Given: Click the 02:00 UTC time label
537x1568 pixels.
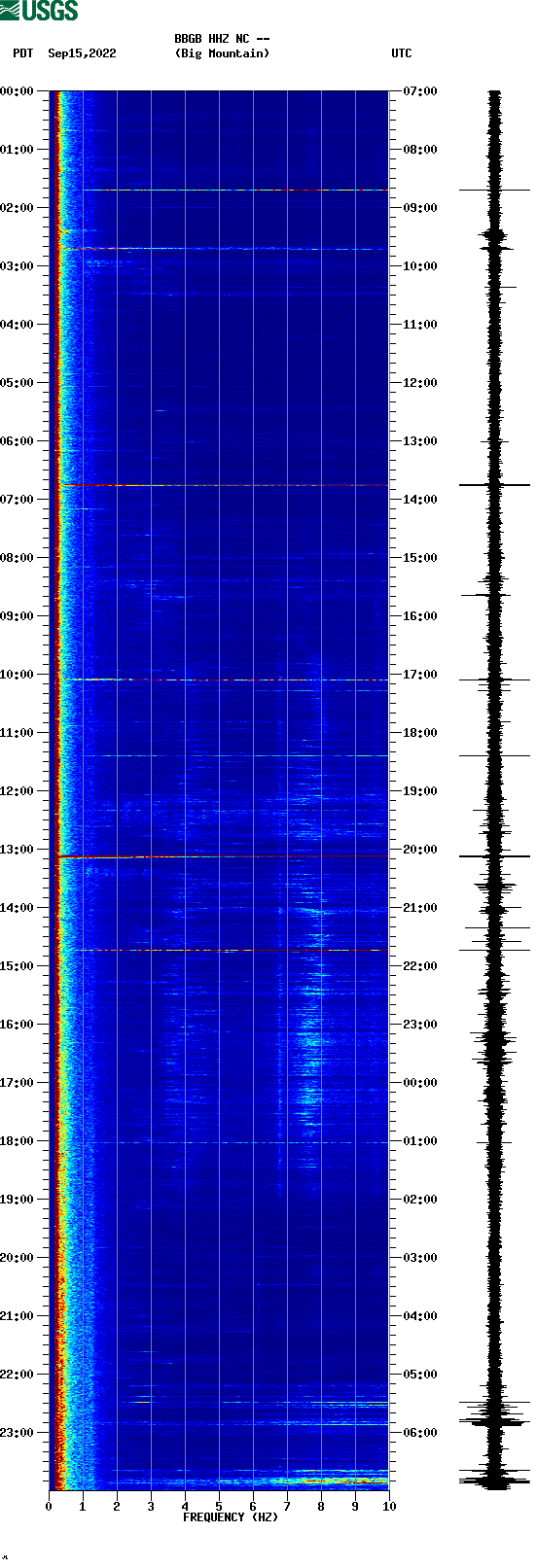Looking at the screenshot, I should (420, 1200).
